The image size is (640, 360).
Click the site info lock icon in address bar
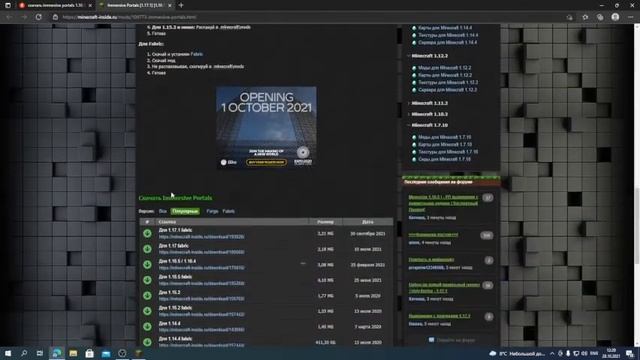tap(55, 17)
